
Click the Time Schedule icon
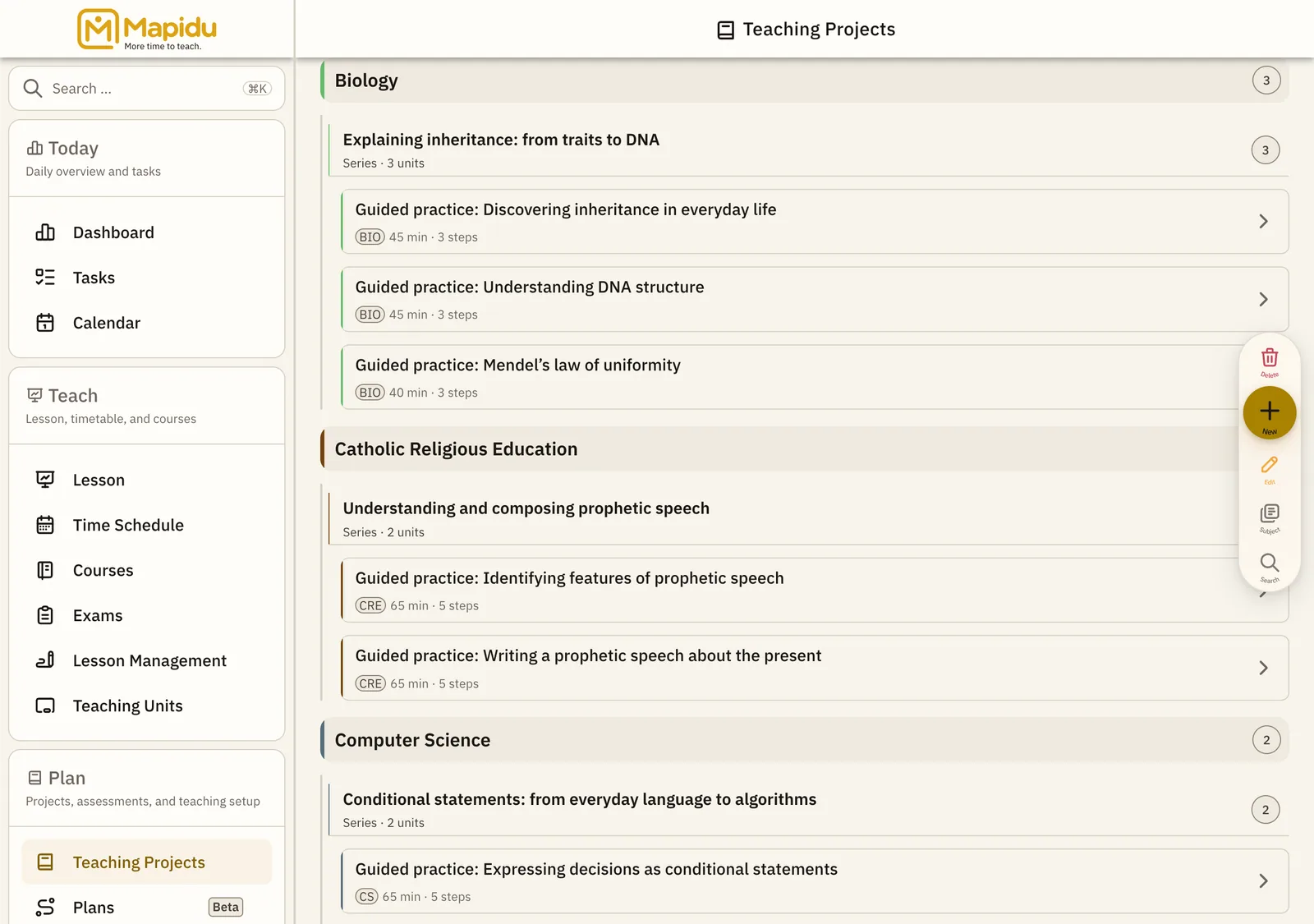pyautogui.click(x=45, y=525)
